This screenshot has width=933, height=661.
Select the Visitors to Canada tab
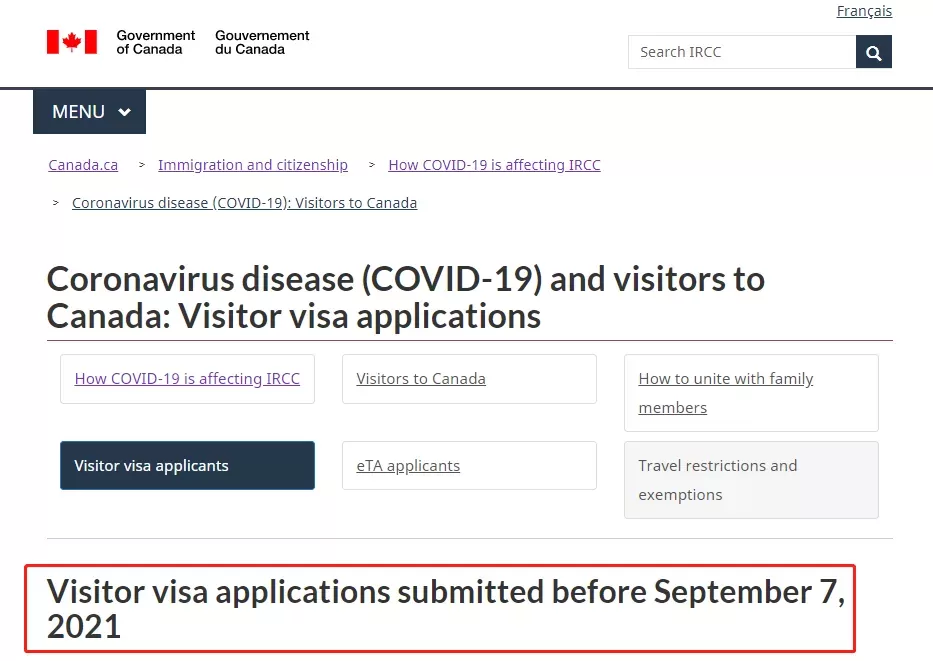[469, 379]
